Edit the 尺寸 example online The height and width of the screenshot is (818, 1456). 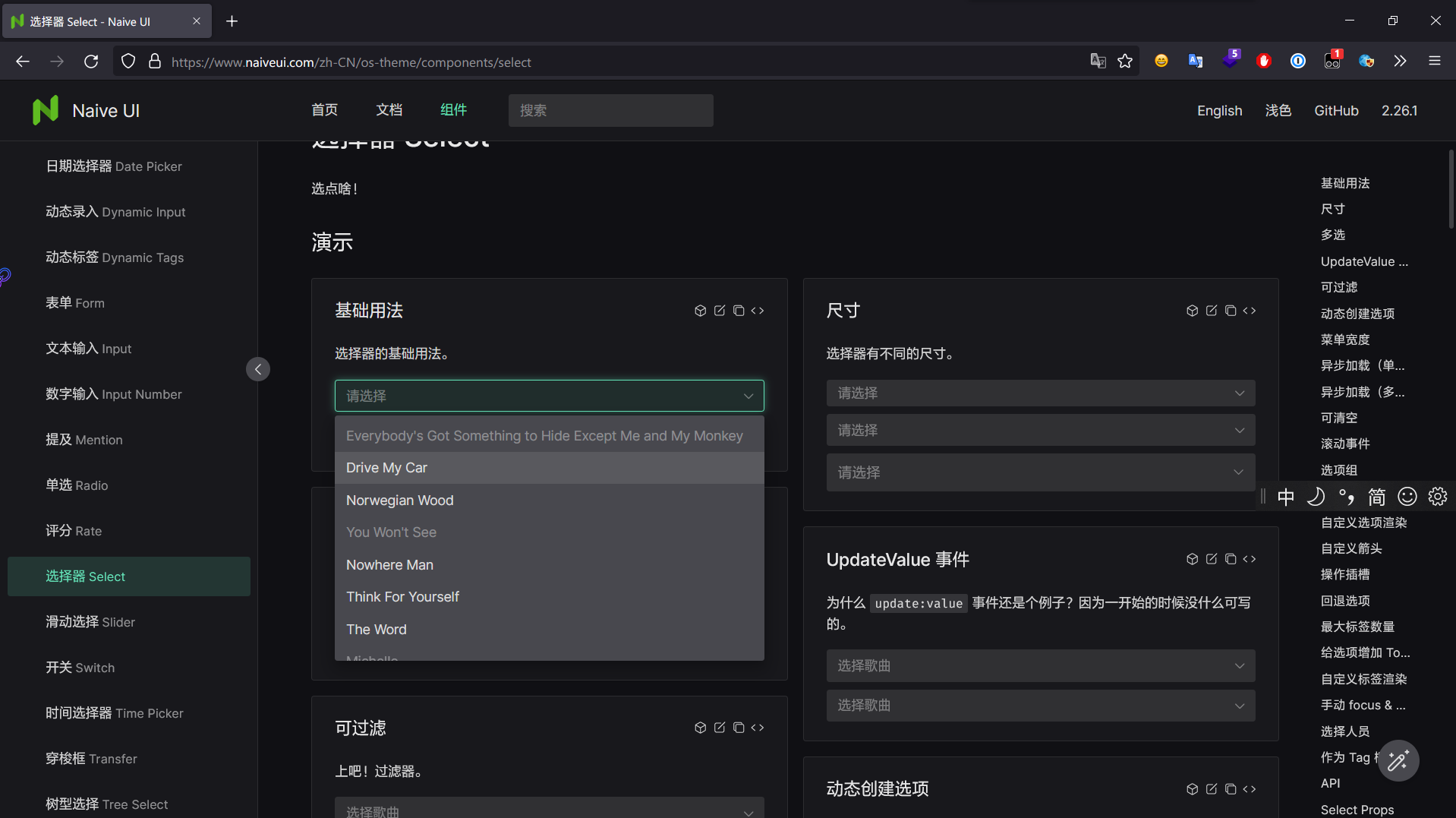[x=1211, y=310]
